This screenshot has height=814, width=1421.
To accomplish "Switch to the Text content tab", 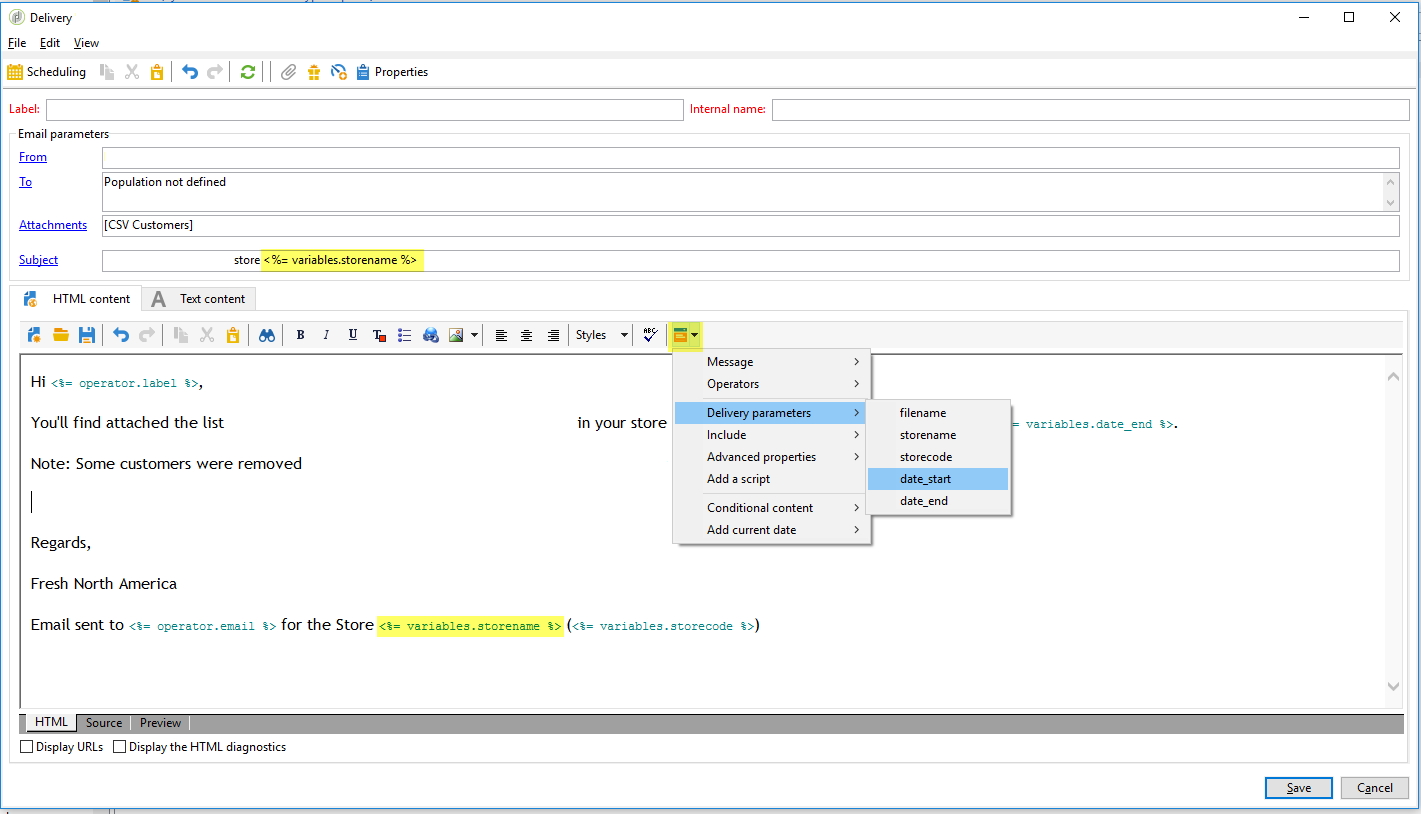I will tap(200, 299).
